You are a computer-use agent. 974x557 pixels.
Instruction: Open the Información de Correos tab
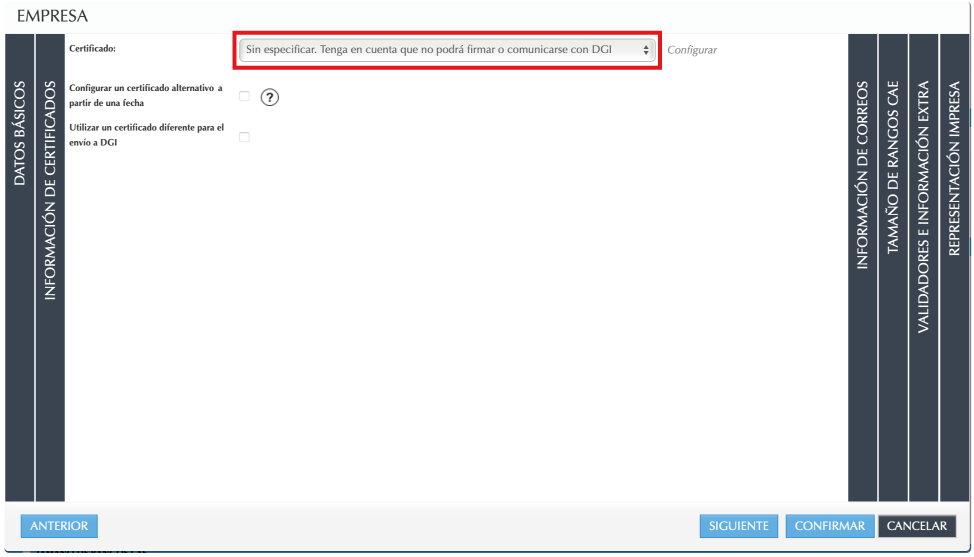pyautogui.click(x=862, y=175)
